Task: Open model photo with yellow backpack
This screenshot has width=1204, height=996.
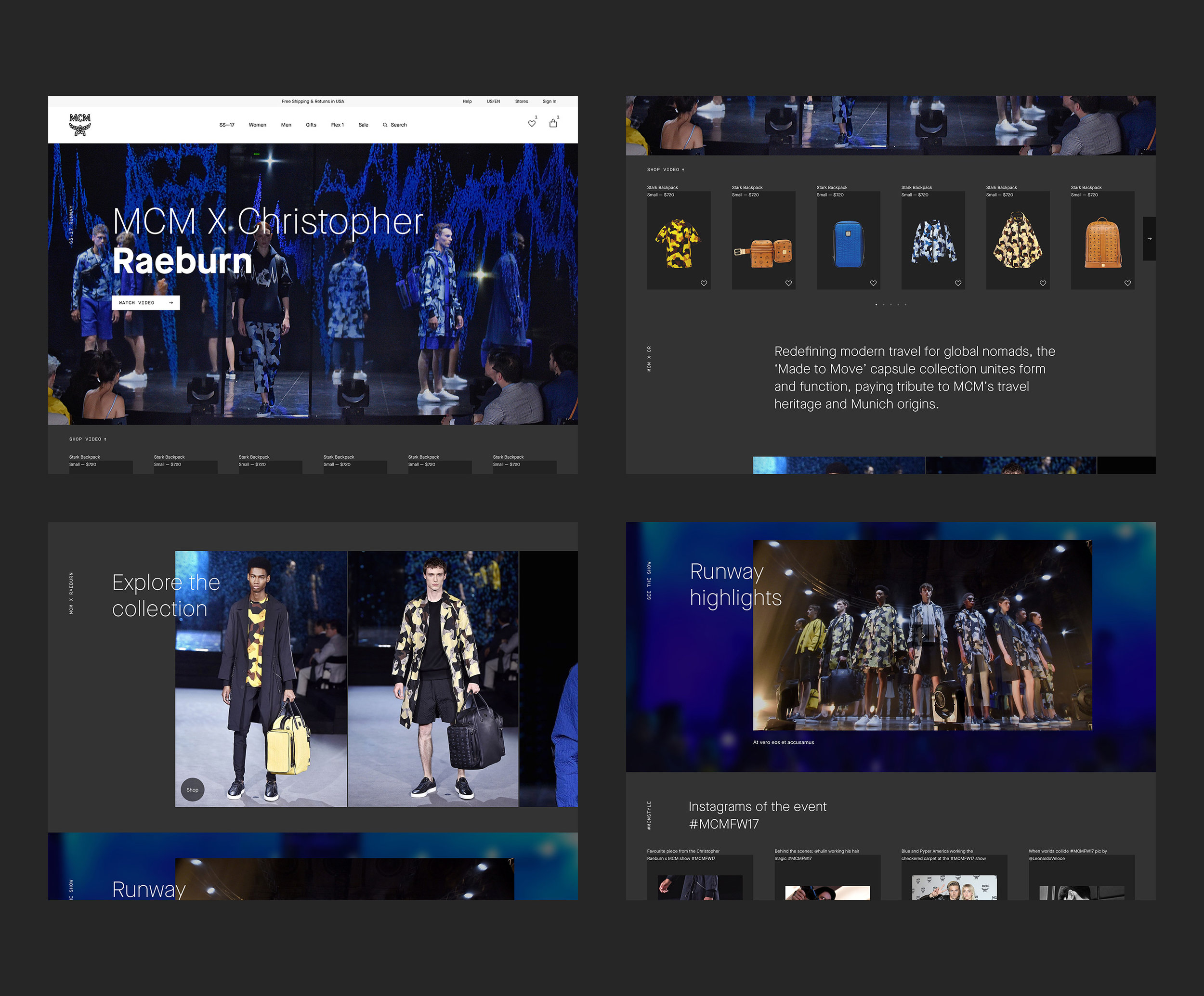Action: point(261,679)
